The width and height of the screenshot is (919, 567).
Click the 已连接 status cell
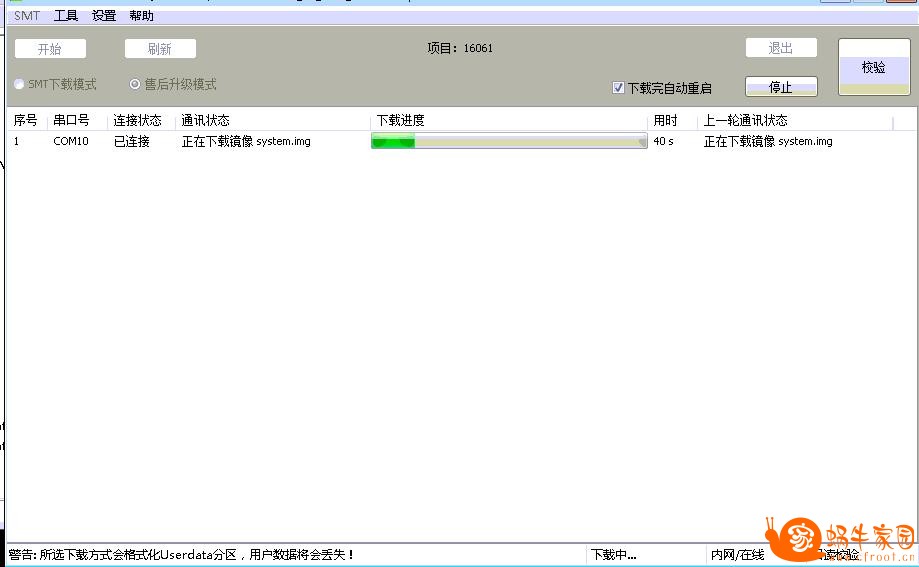point(132,141)
